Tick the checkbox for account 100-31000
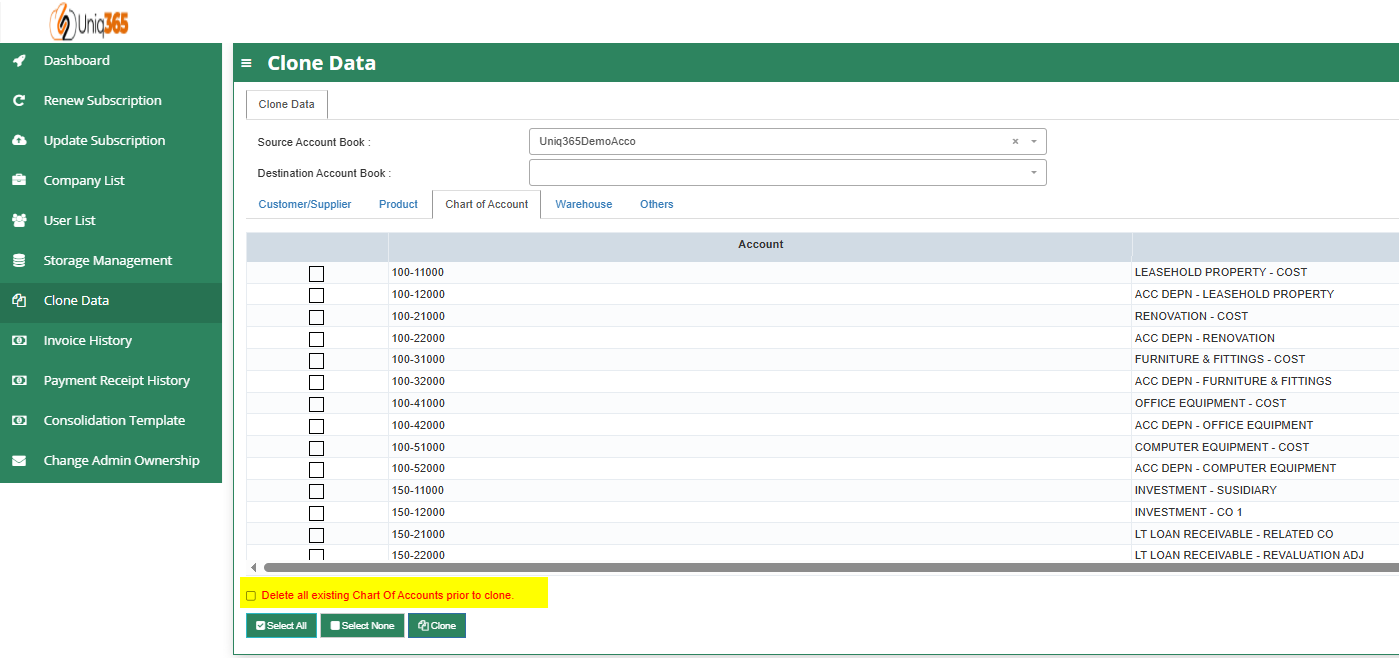 pyautogui.click(x=317, y=360)
